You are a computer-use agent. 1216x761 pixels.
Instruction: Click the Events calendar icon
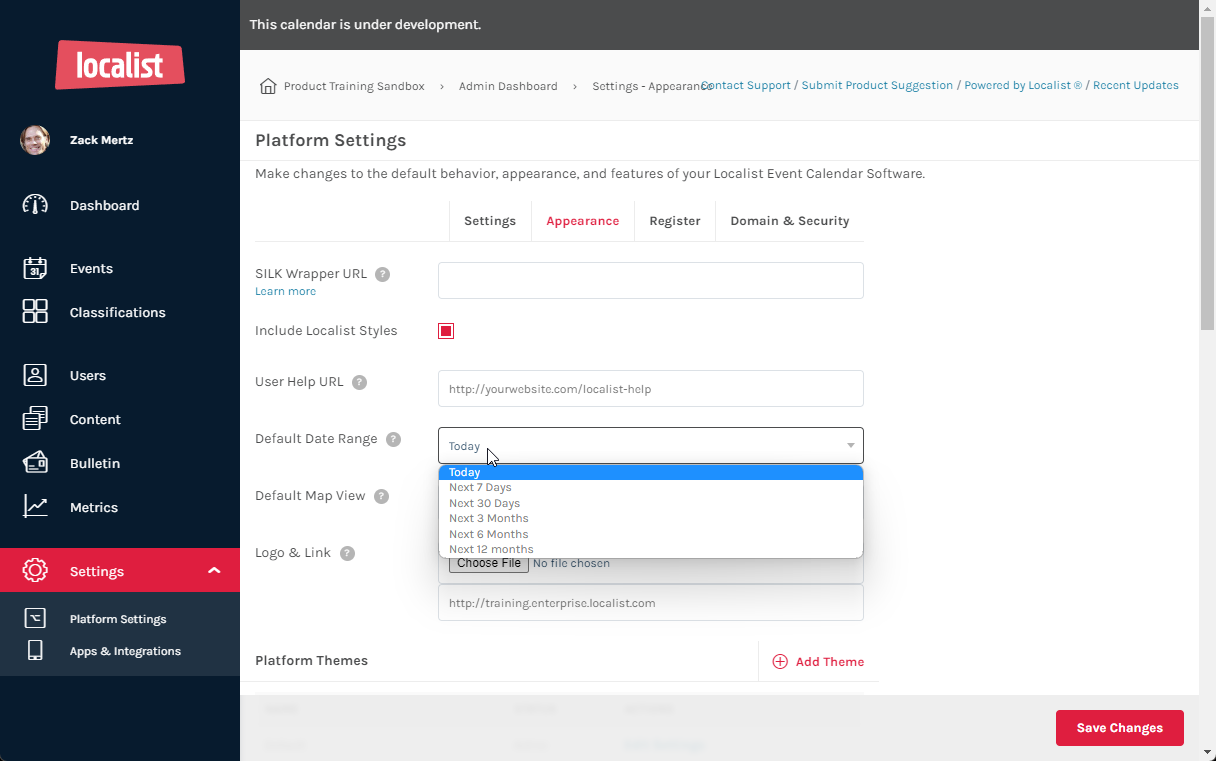click(35, 268)
